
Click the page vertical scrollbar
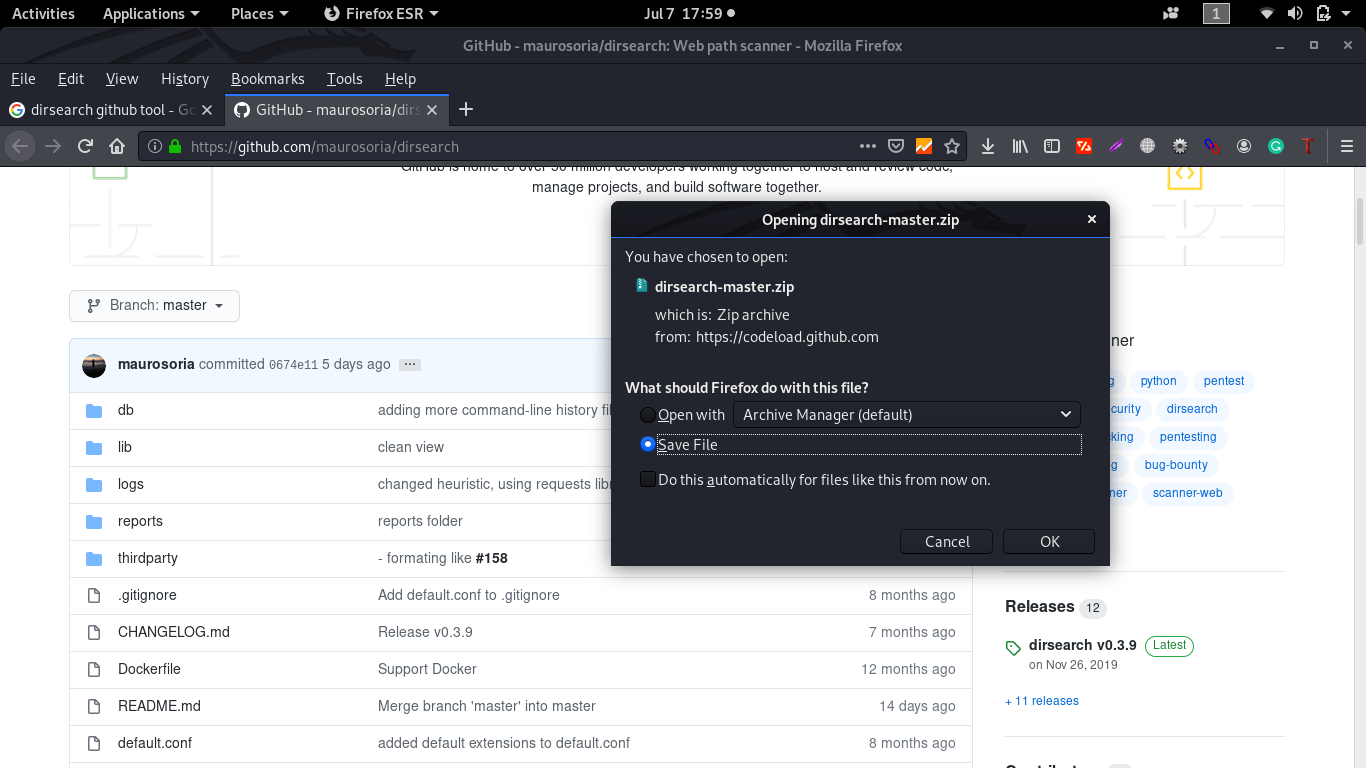click(1360, 220)
